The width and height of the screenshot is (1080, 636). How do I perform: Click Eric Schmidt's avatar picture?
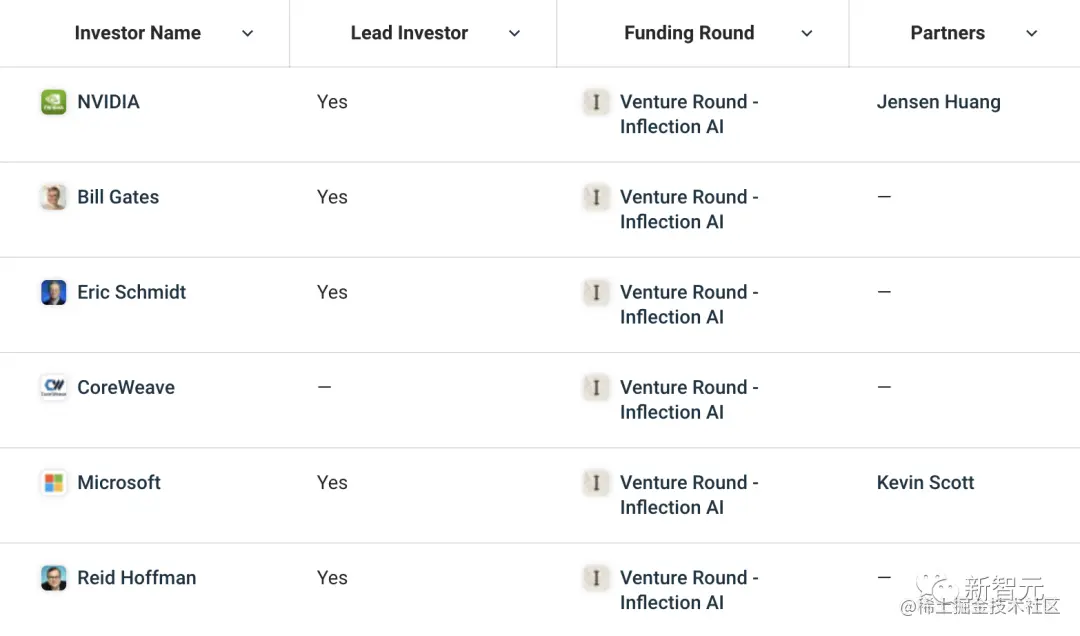coord(53,292)
